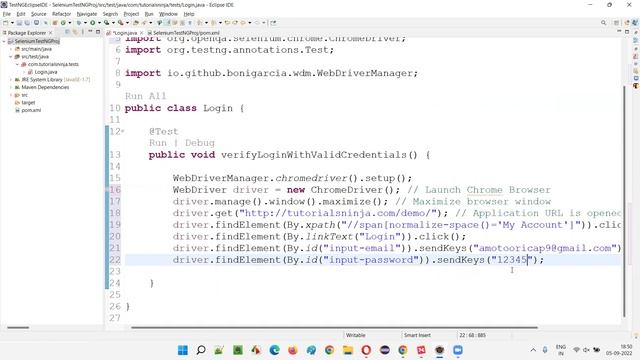Open Zoom from the taskbar
Viewport: 640px width, 360px height.
click(458, 350)
